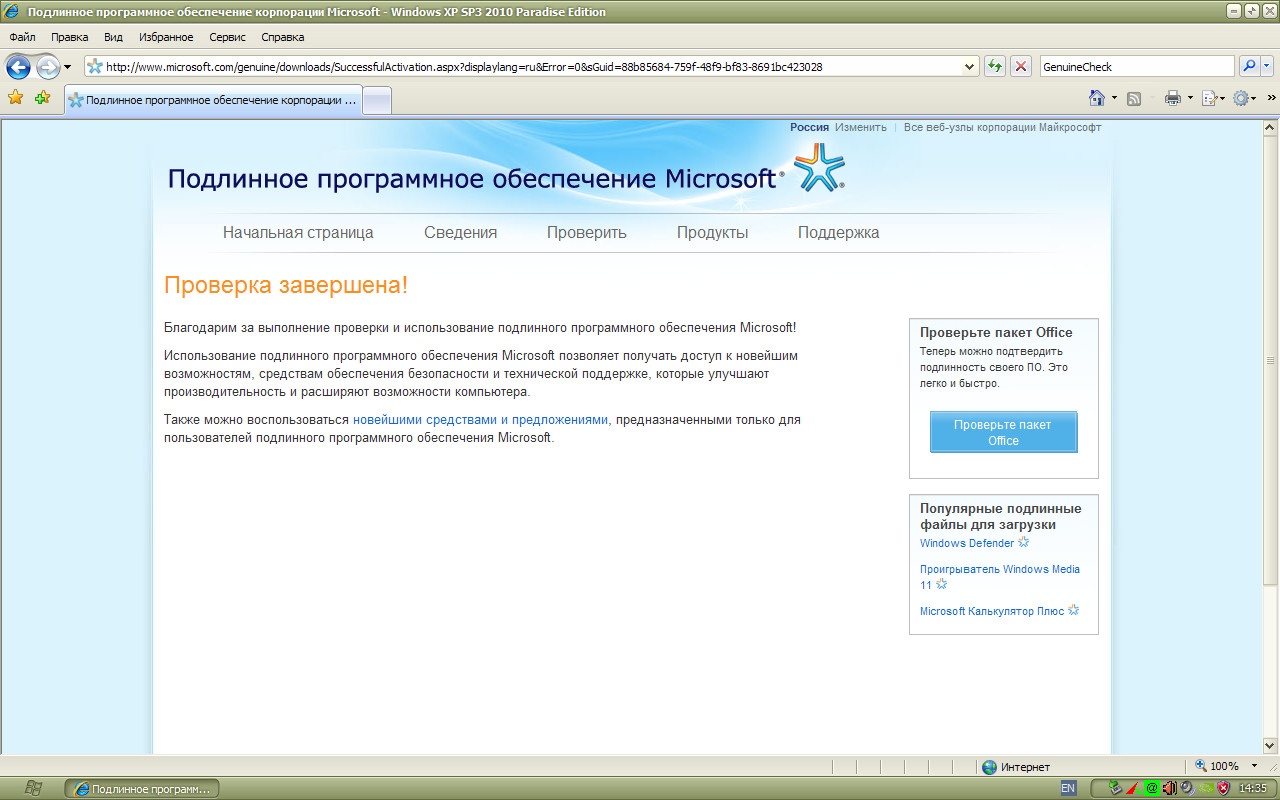Print the page with the printer icon
This screenshot has width=1280, height=800.
[1173, 98]
